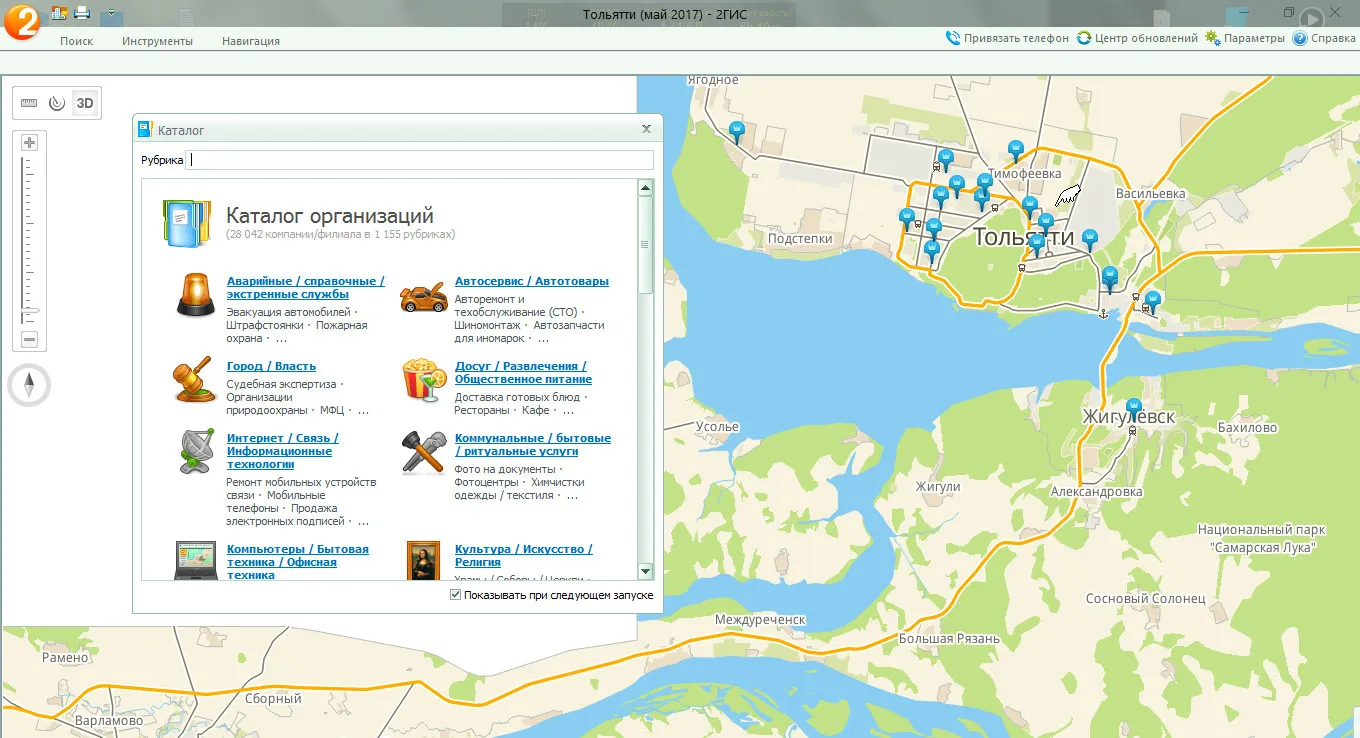Click the Междуреченск label on map

coord(760,620)
